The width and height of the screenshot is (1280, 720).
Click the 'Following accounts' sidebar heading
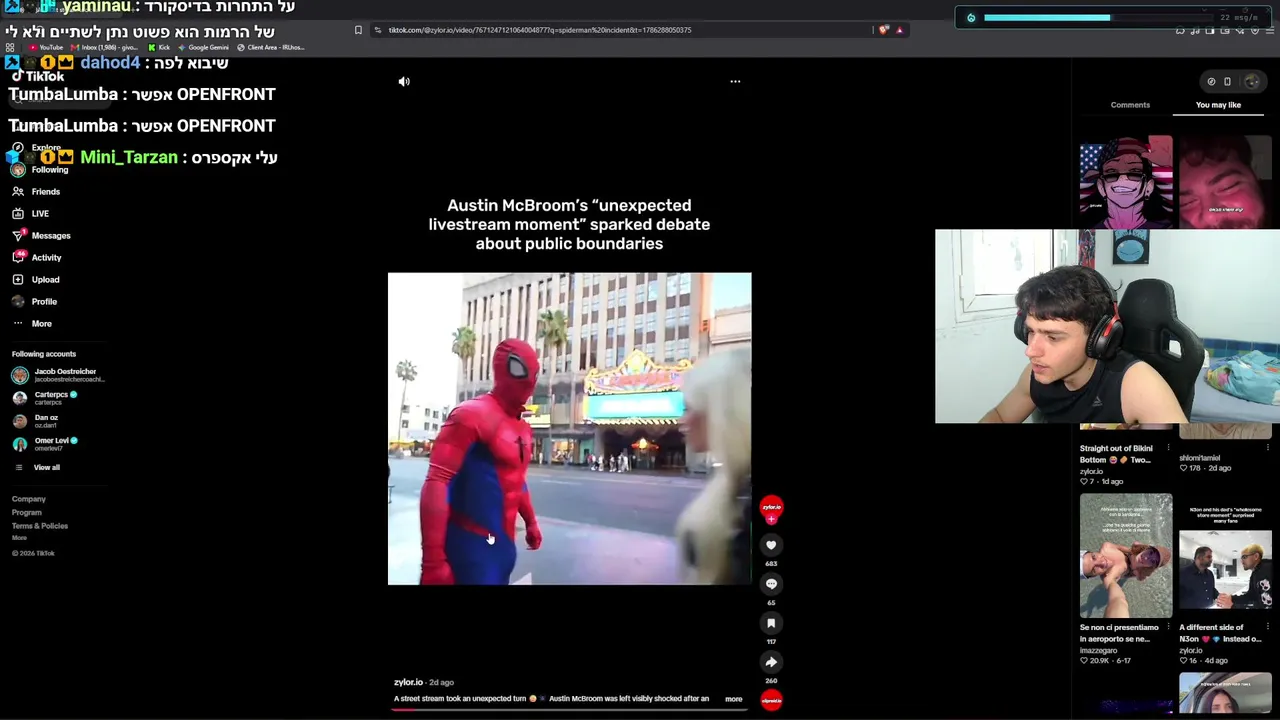click(44, 354)
